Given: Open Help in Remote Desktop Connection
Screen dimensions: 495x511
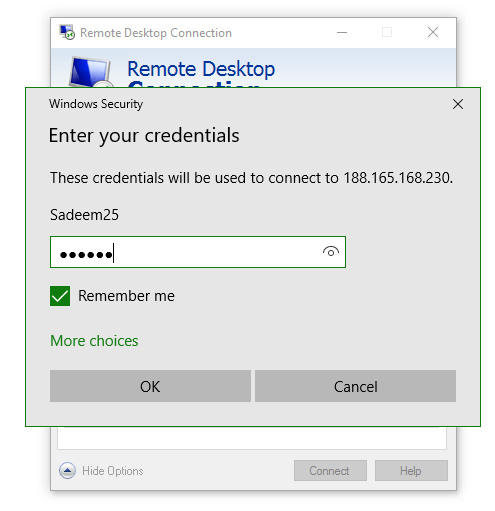Looking at the screenshot, I should click(411, 471).
